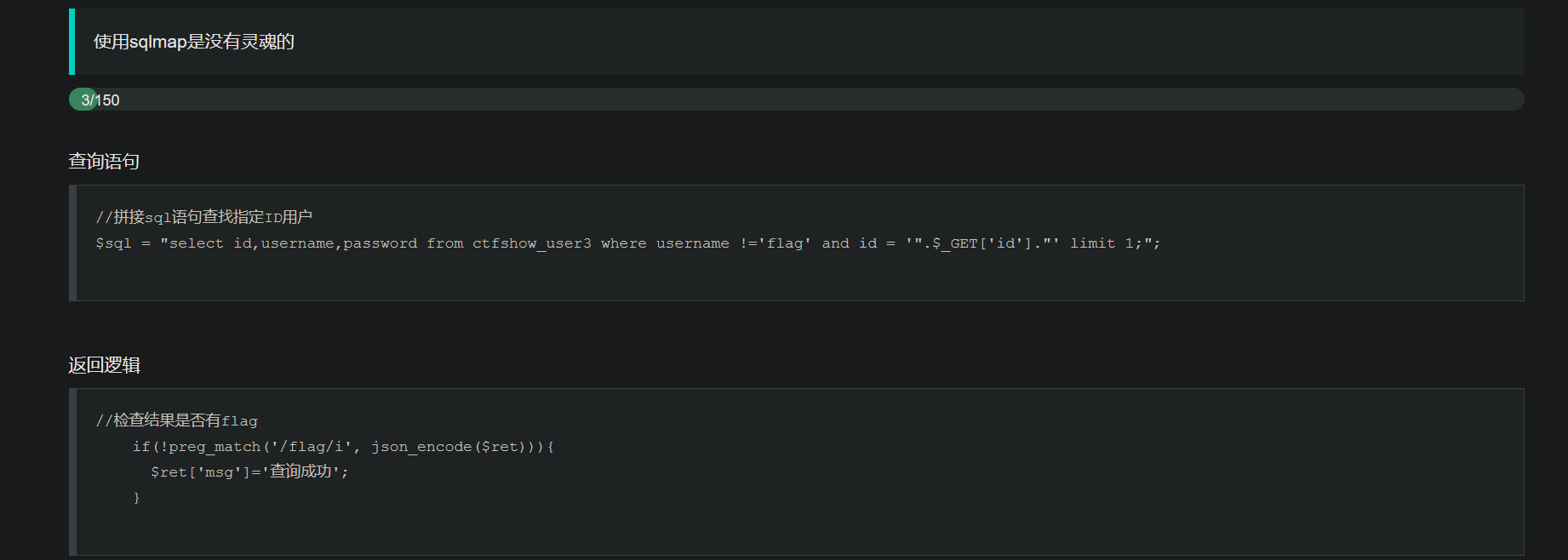The image size is (1568, 560).
Task: Click the closing brace of the if block
Action: pyautogui.click(x=136, y=497)
